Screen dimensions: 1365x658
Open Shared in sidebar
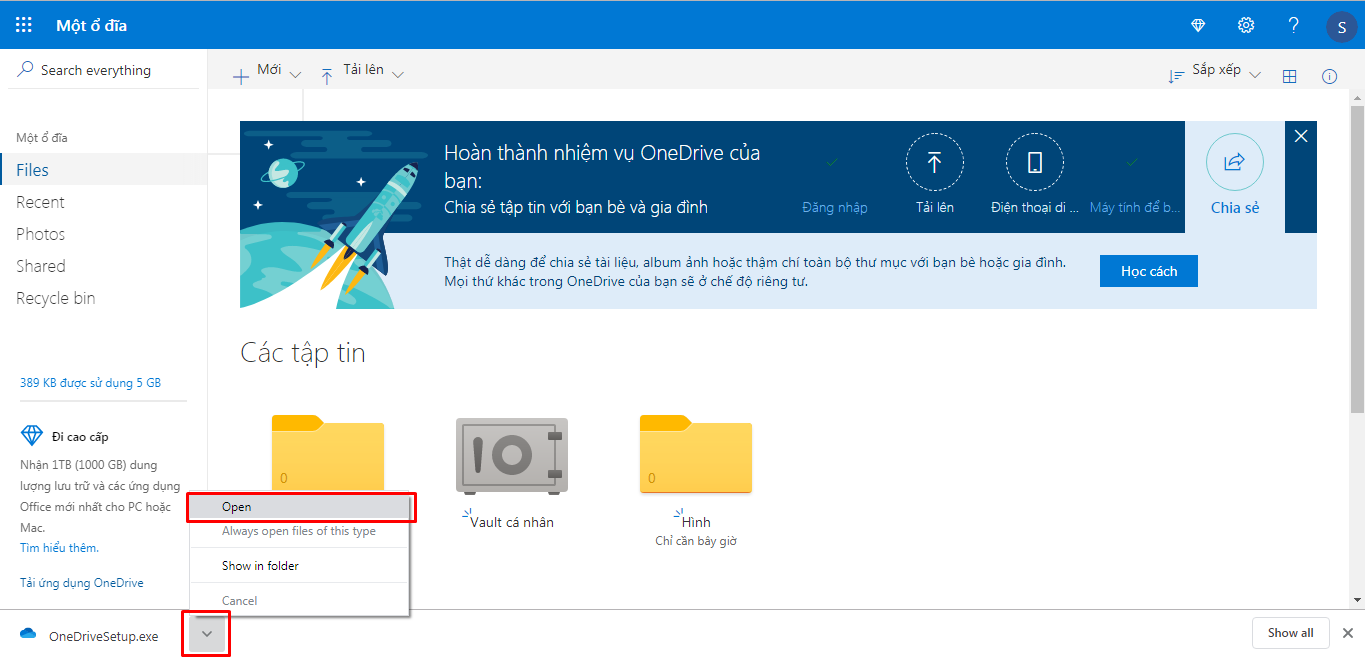point(104,266)
